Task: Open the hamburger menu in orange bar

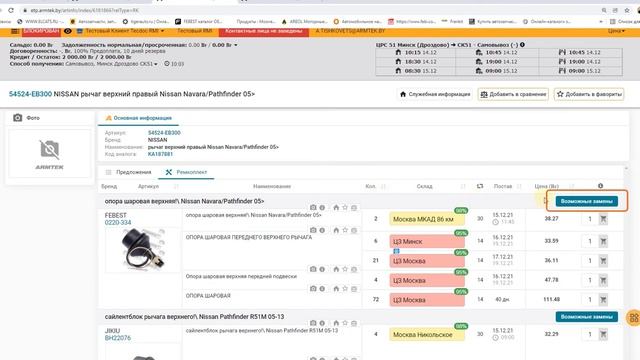Action: tap(15, 31)
